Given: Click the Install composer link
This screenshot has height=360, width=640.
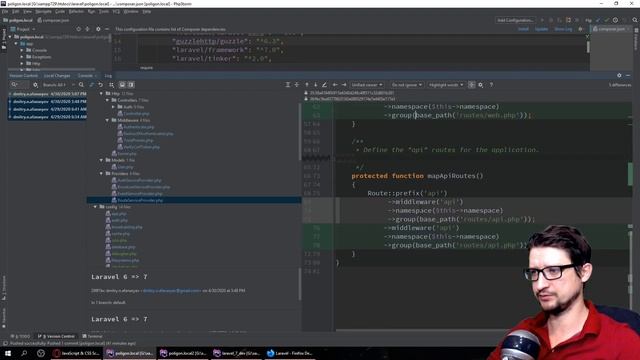Looking at the screenshot, I should click(523, 29).
